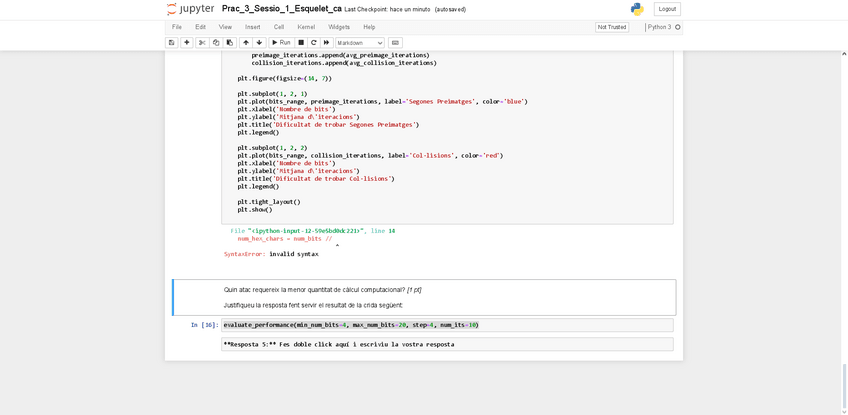Rename notebook by clicking Prac_3_Sessio_1_Esquelet_ca title
This screenshot has width=848, height=415.
point(282,9)
